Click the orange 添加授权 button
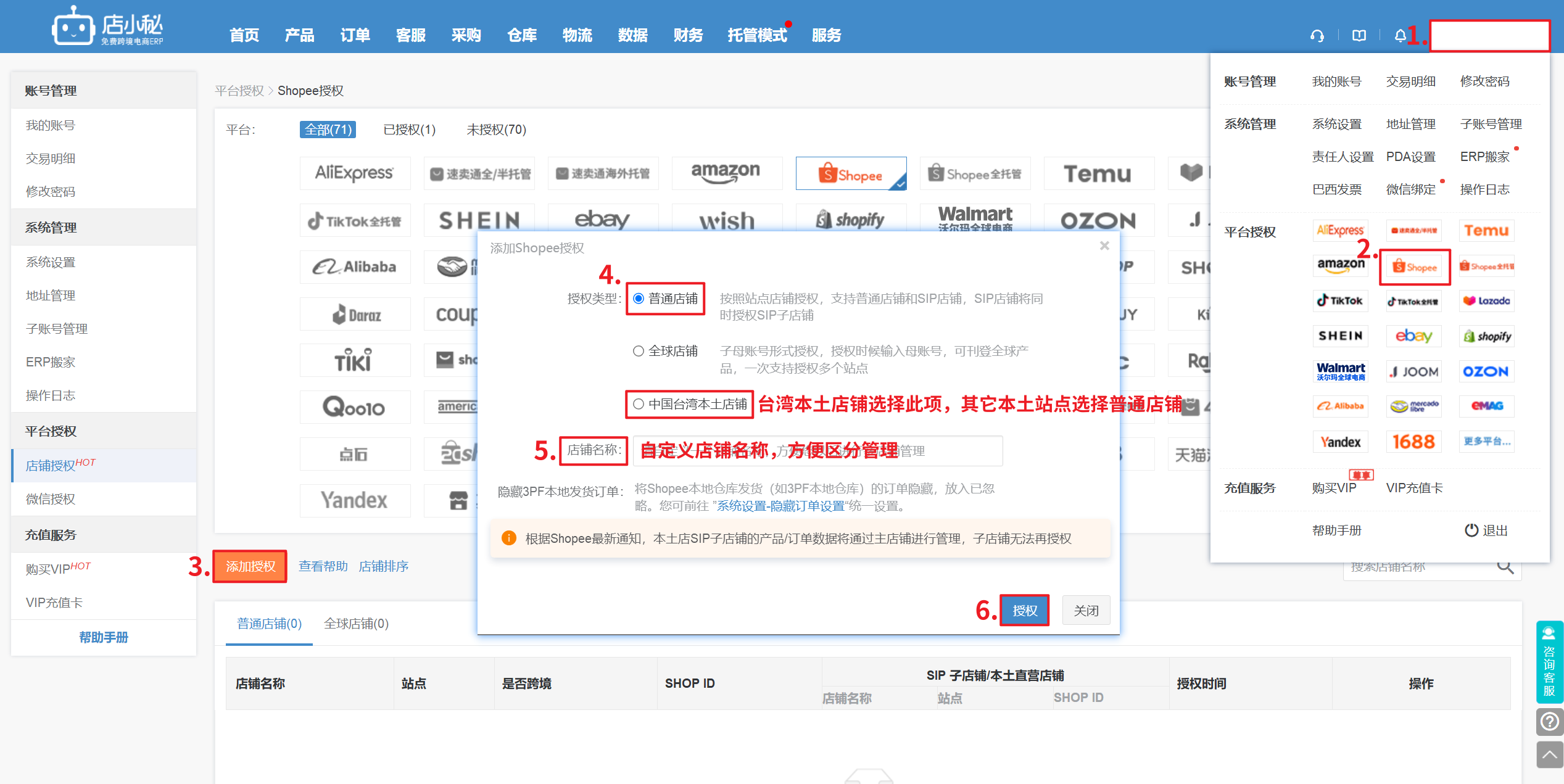Screen dimensions: 1564x784 pyautogui.click(x=250, y=566)
